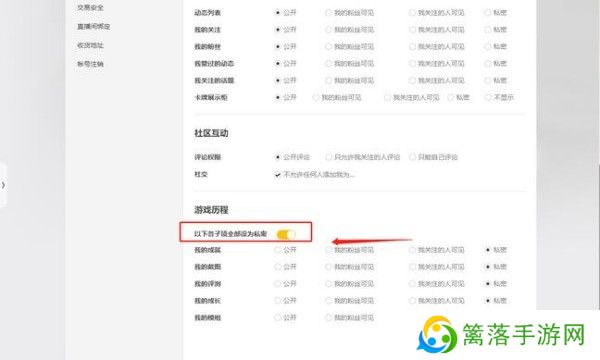Set 我的关注 to 私密
Screen dimensions: 600x360
pyautogui.click(x=488, y=29)
